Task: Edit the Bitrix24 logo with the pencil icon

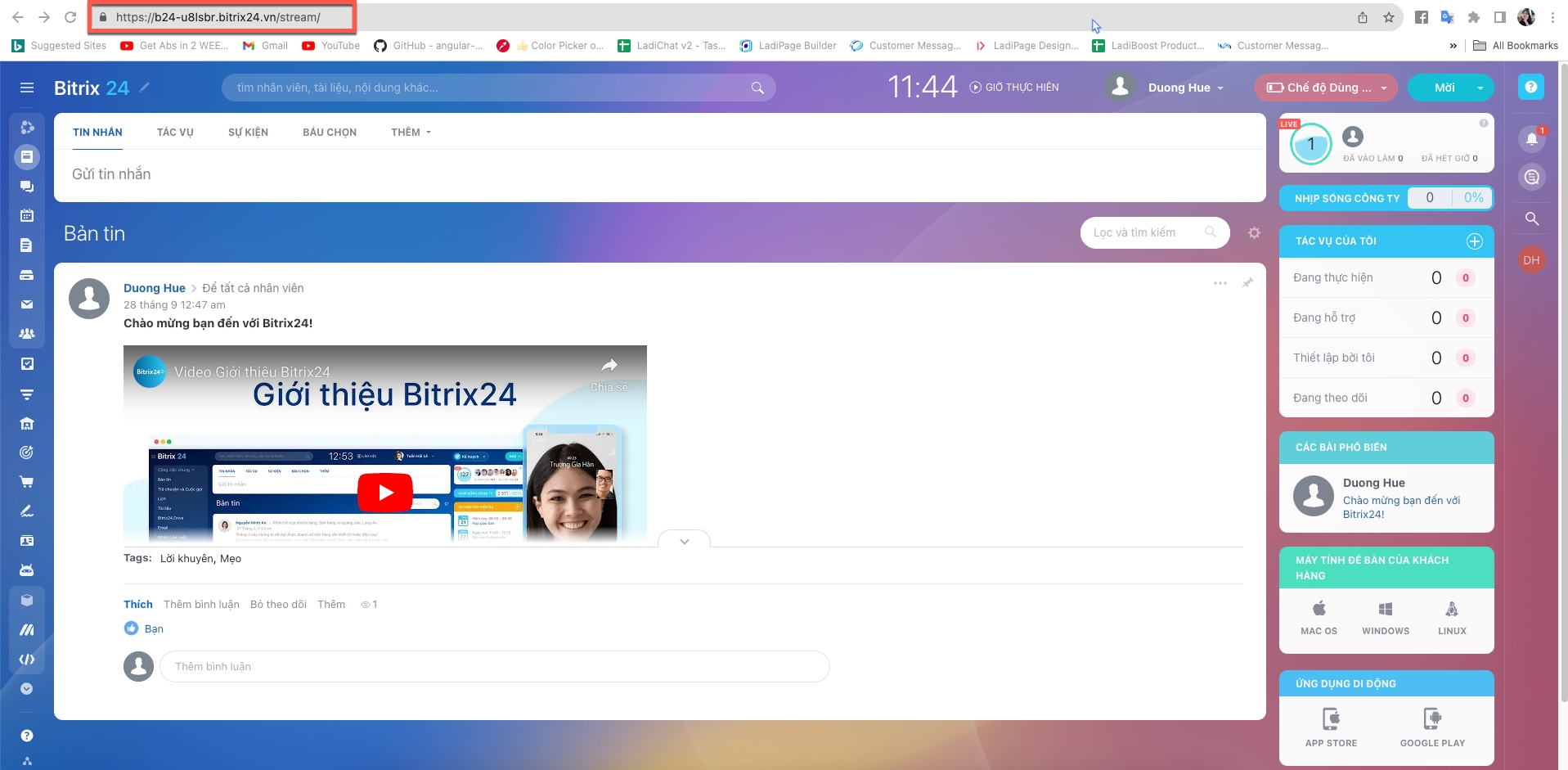Action: (x=145, y=87)
